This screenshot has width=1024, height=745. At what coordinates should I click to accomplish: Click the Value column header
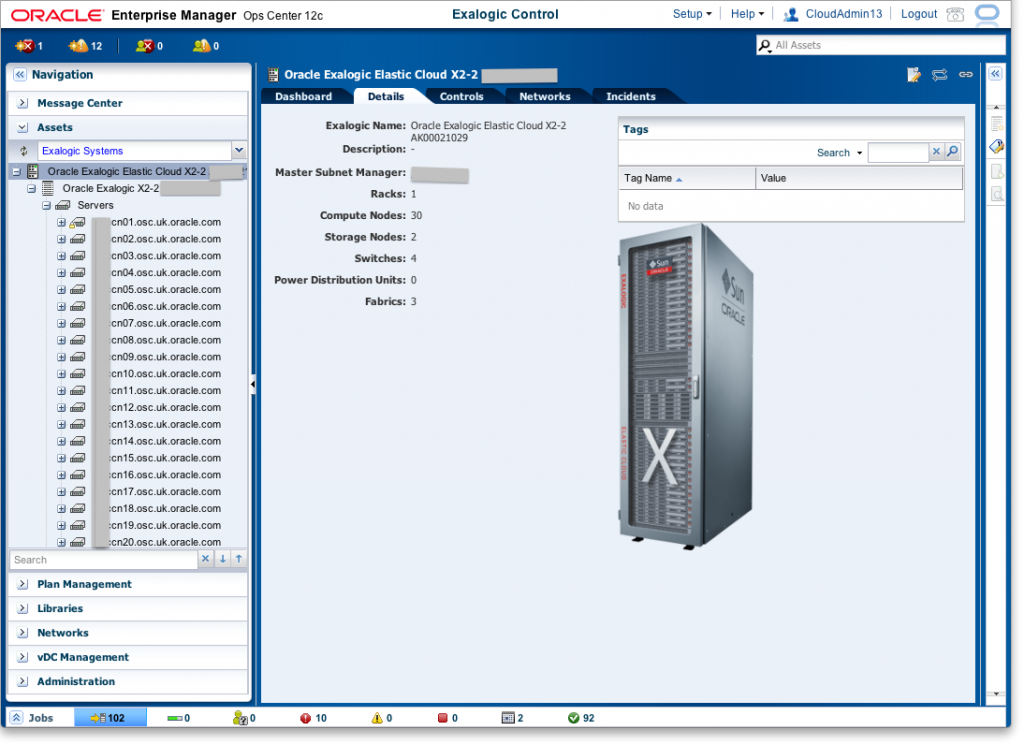pos(859,178)
